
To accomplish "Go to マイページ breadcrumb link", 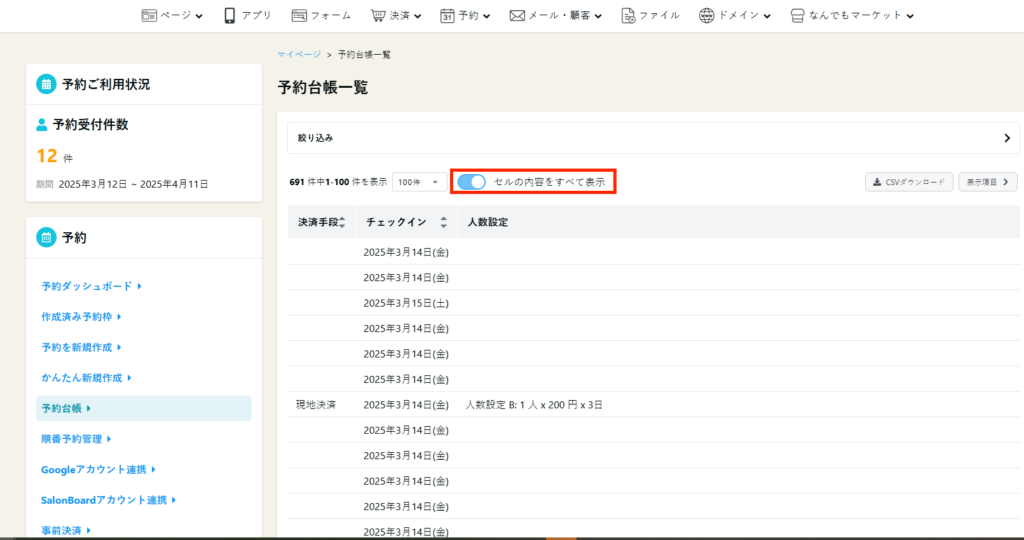I will pyautogui.click(x=299, y=54).
